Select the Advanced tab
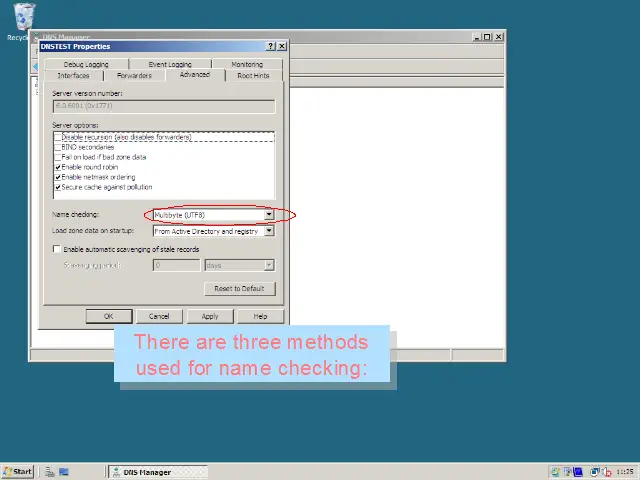This screenshot has width=640, height=480. click(195, 75)
